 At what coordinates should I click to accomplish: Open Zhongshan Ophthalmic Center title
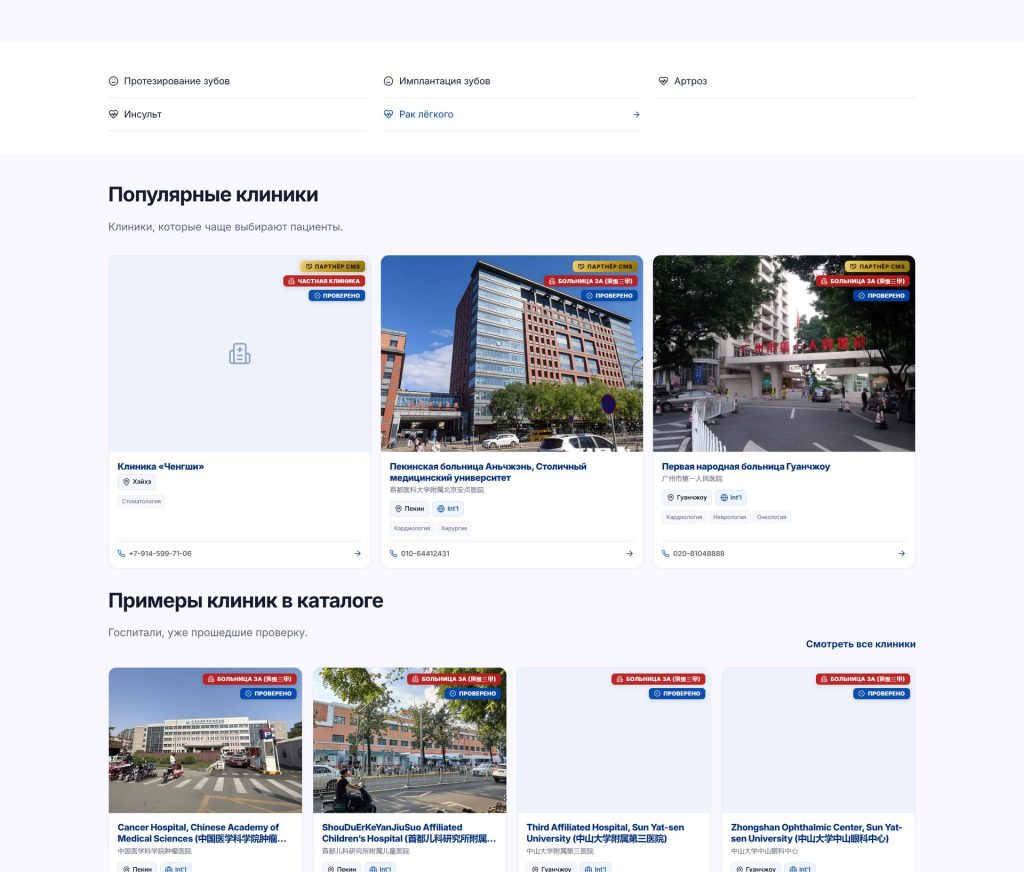click(816, 833)
